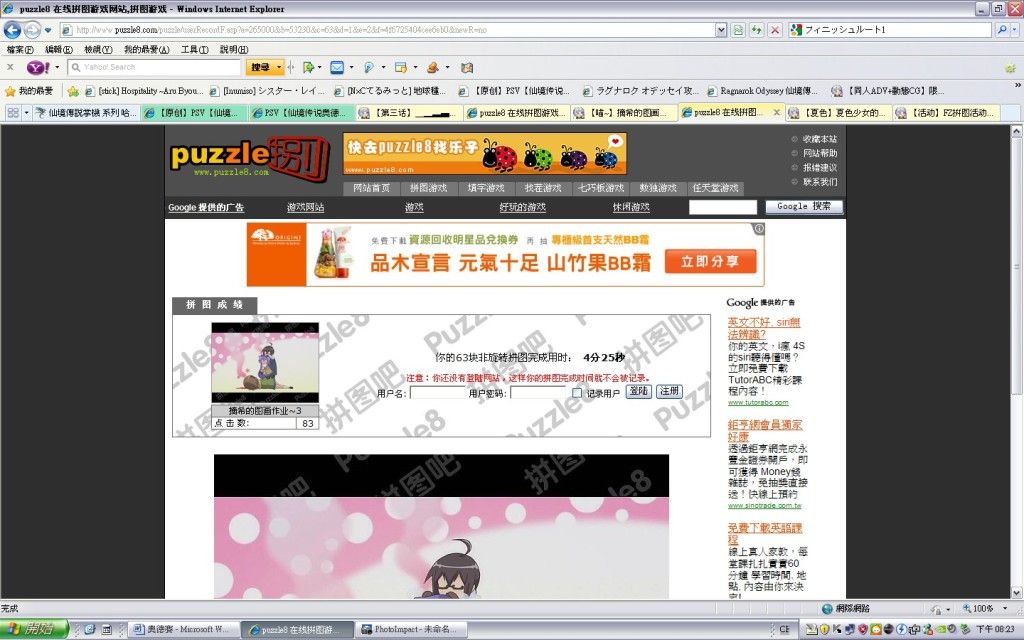1024x640 pixels.
Task: Click the 立即分享 button in the banner ad
Action: point(711,261)
